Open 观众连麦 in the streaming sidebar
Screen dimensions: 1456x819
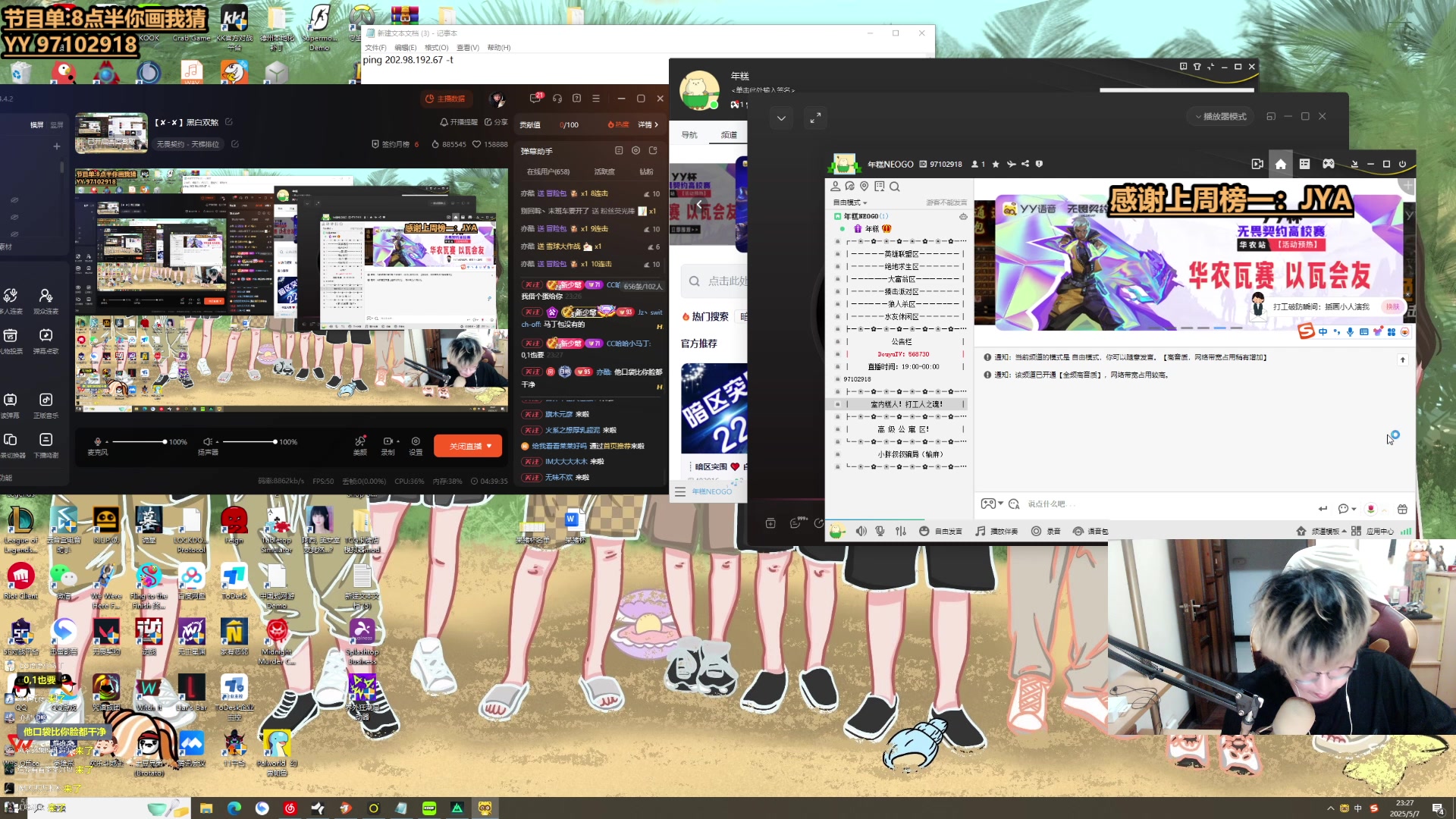45,301
